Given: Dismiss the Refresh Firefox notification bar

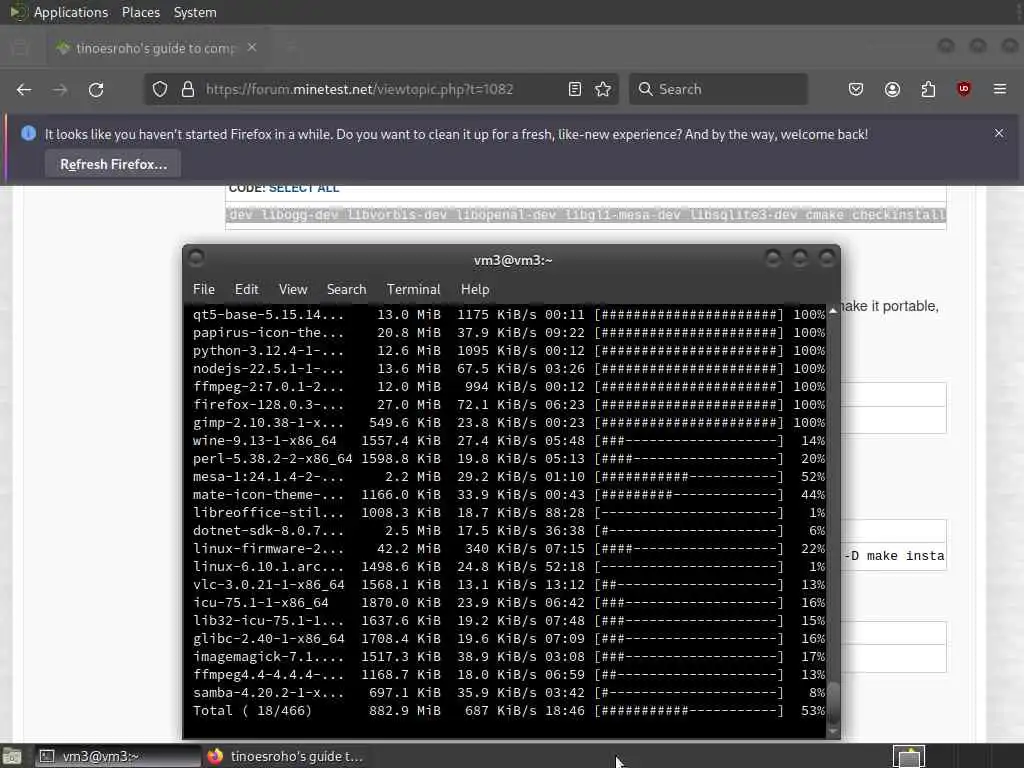Looking at the screenshot, I should point(999,133).
